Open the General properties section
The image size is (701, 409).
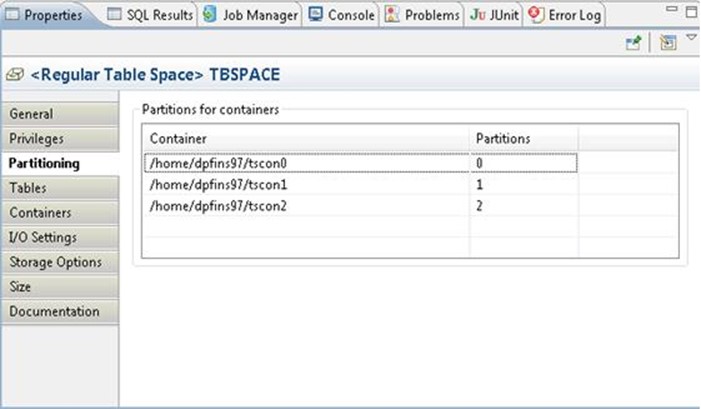(31, 114)
